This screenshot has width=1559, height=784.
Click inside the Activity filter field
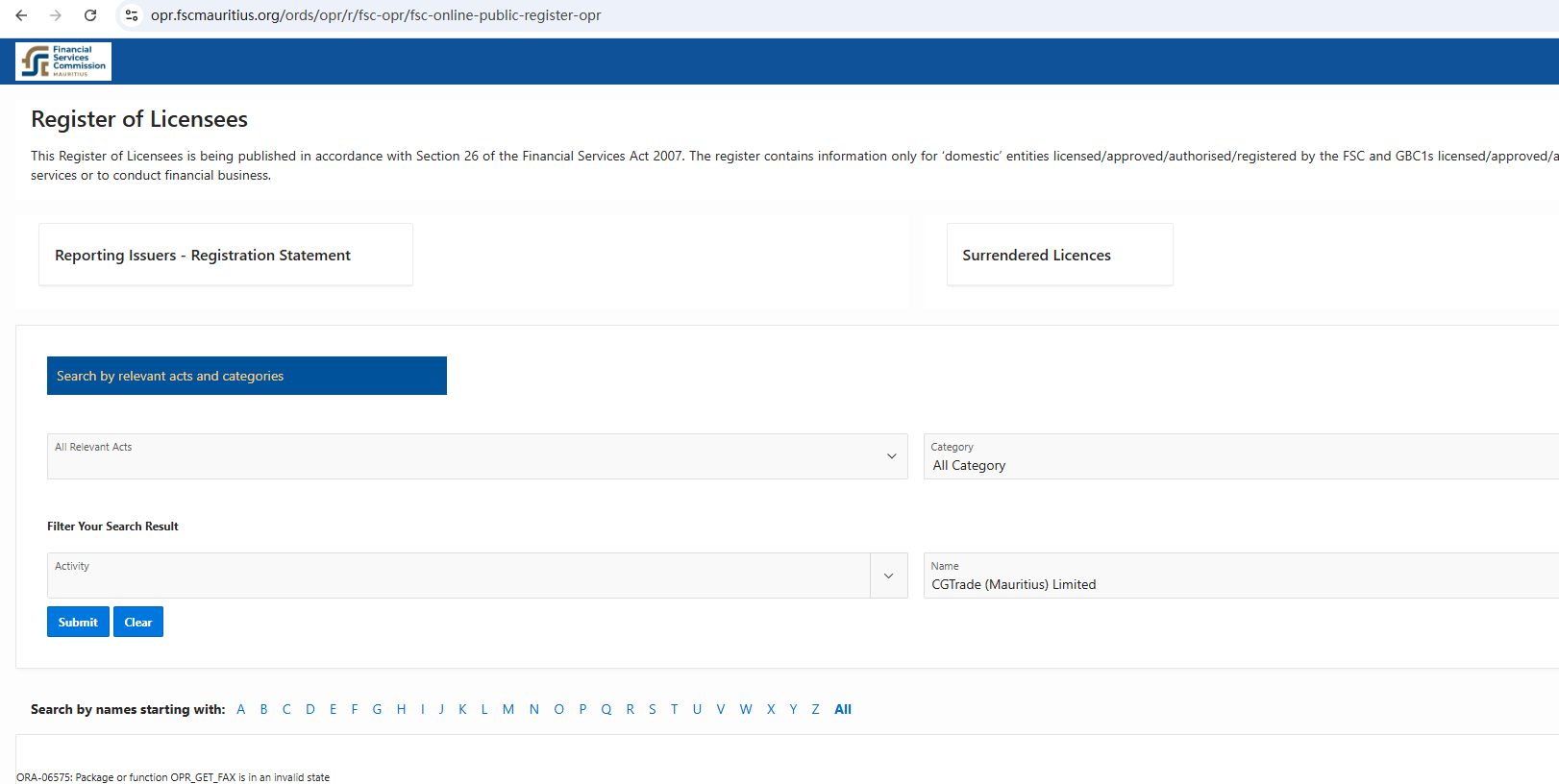coord(458,576)
